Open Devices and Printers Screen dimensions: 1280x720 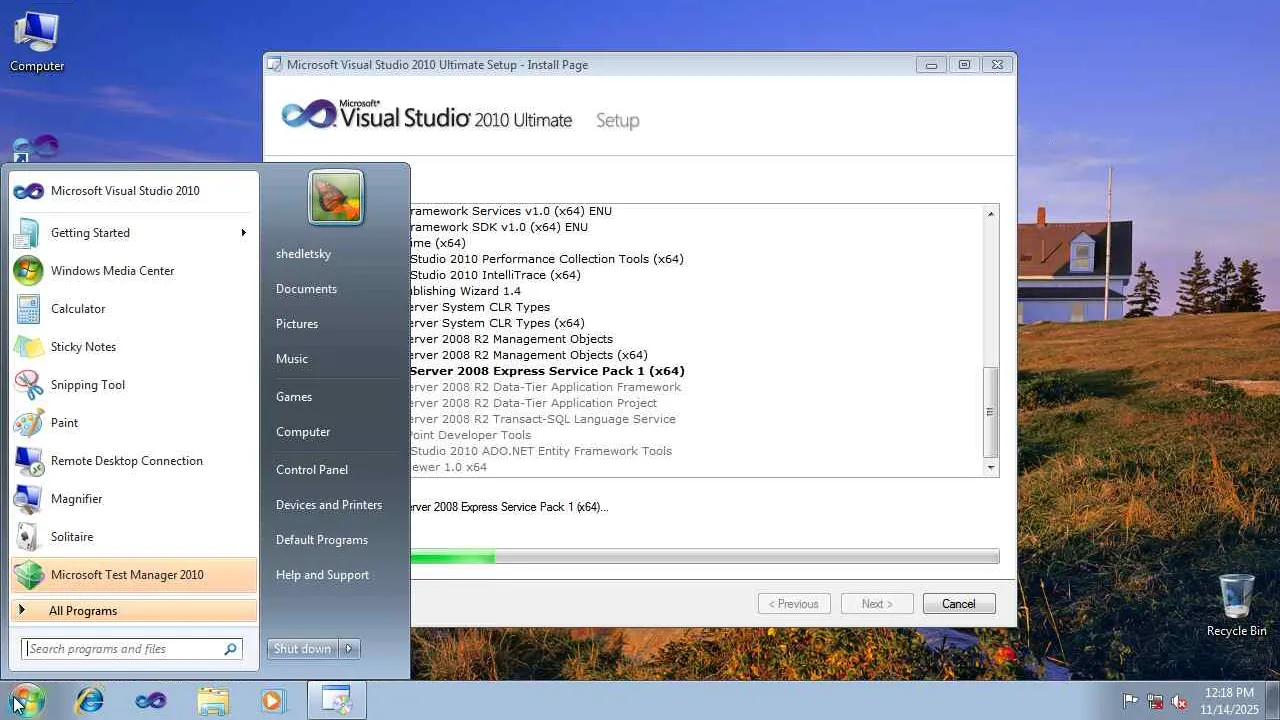coord(329,505)
